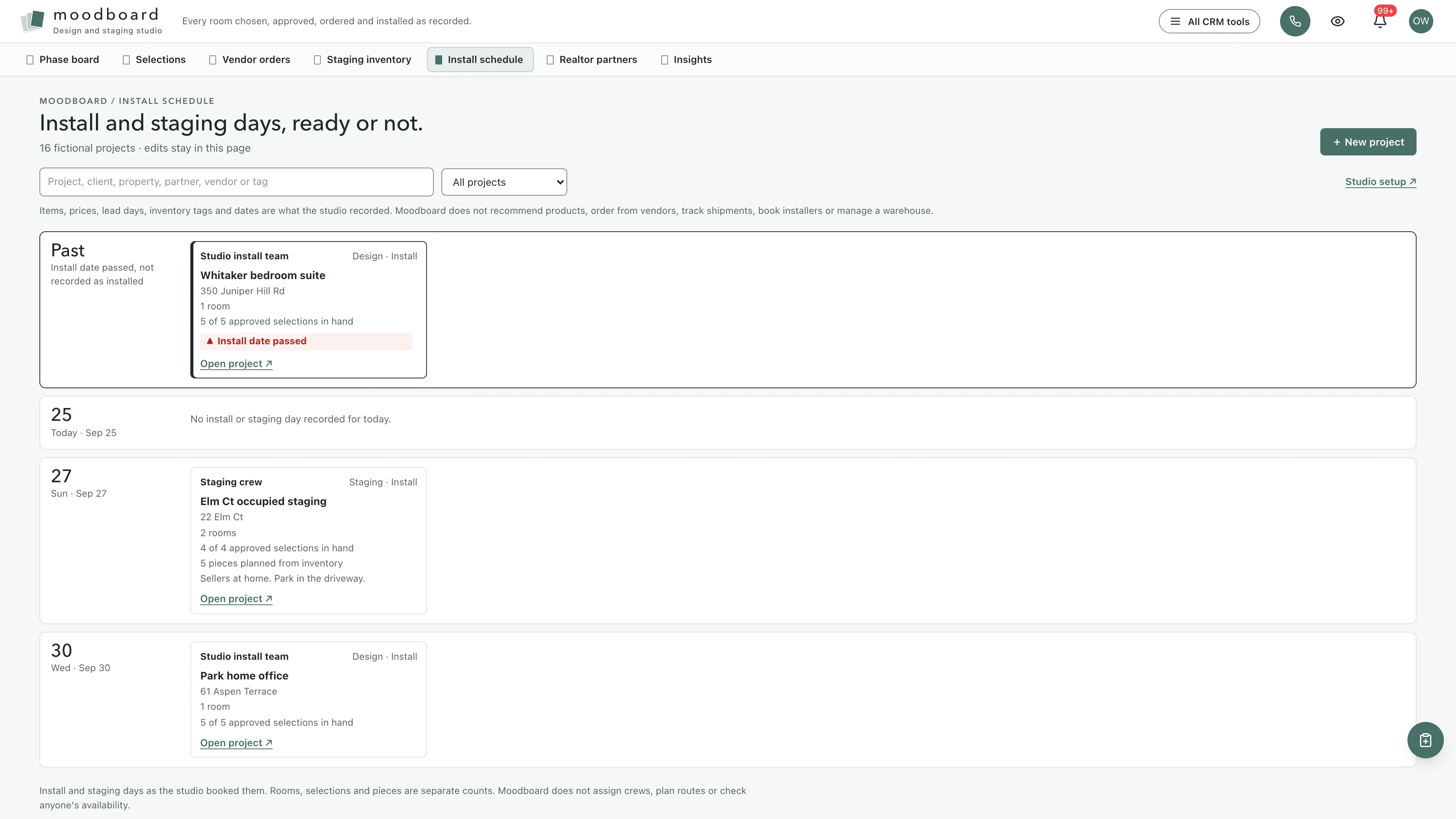
Task: Open the OW user avatar menu
Action: click(1420, 22)
